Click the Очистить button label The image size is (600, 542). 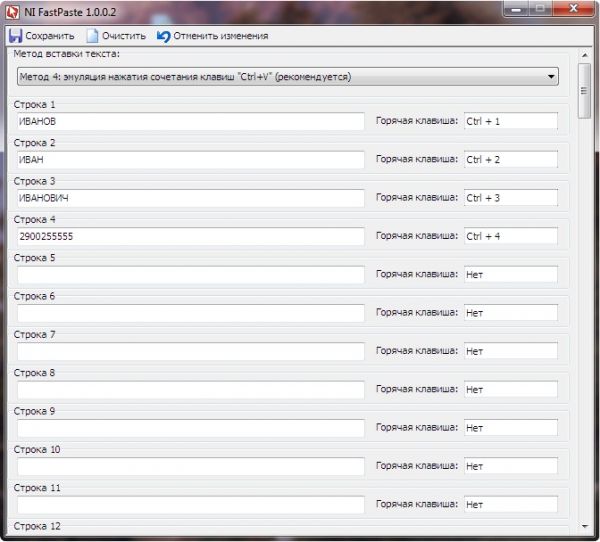124,36
